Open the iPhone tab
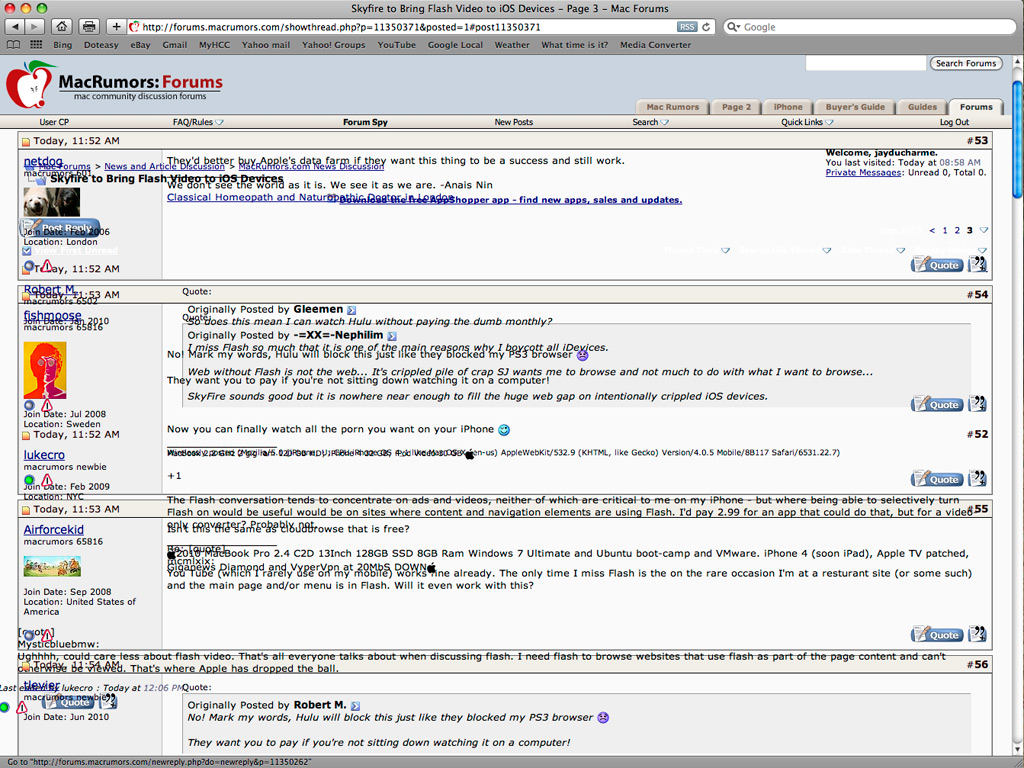The width and height of the screenshot is (1024, 768). click(788, 107)
